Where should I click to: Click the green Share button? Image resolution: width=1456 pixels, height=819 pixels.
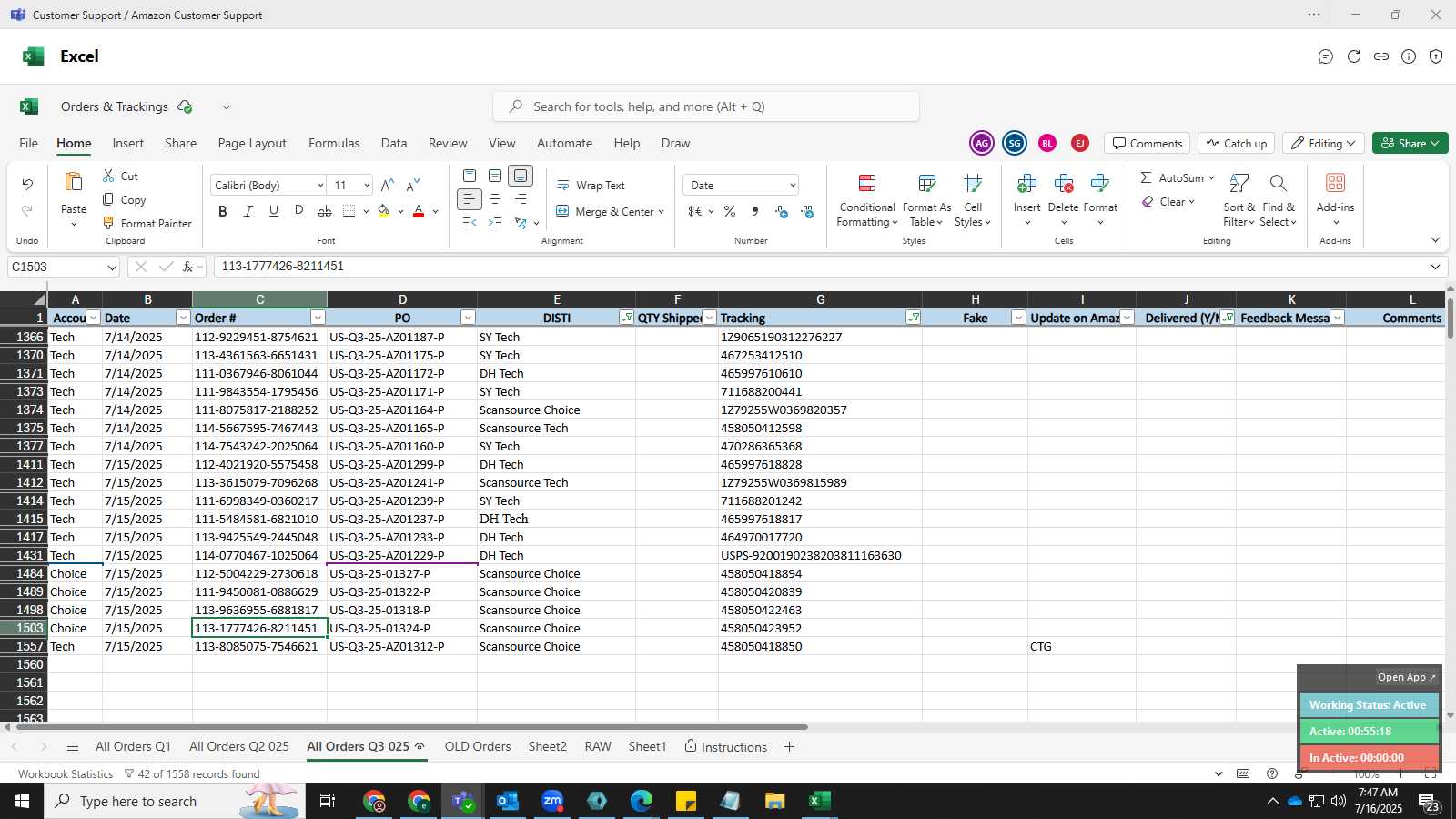pyautogui.click(x=1410, y=143)
